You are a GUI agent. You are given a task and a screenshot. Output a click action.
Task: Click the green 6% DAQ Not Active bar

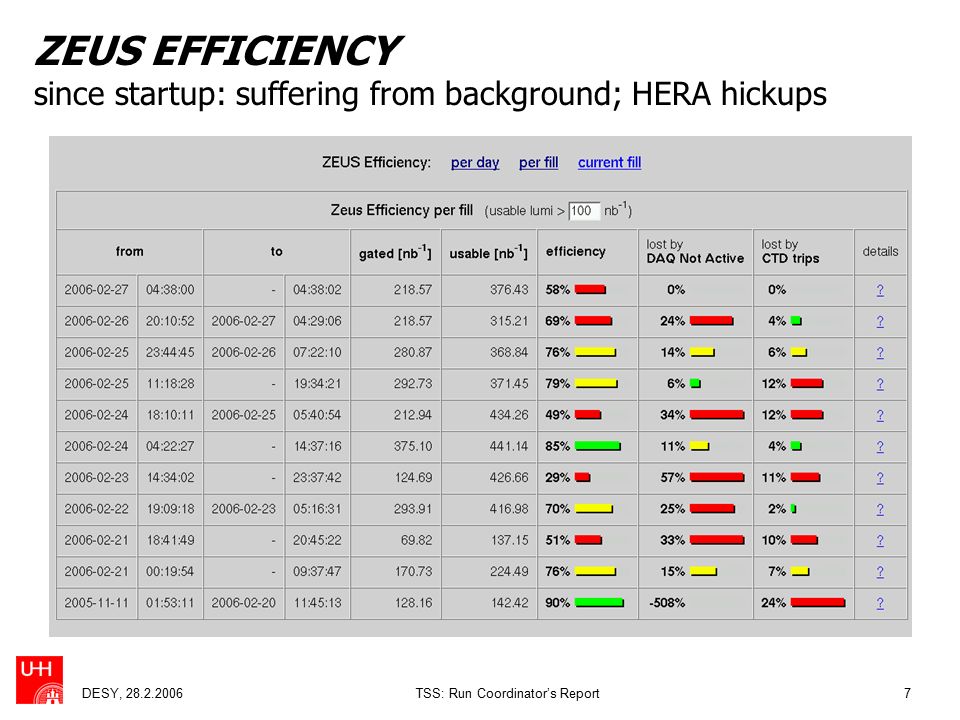coord(696,384)
